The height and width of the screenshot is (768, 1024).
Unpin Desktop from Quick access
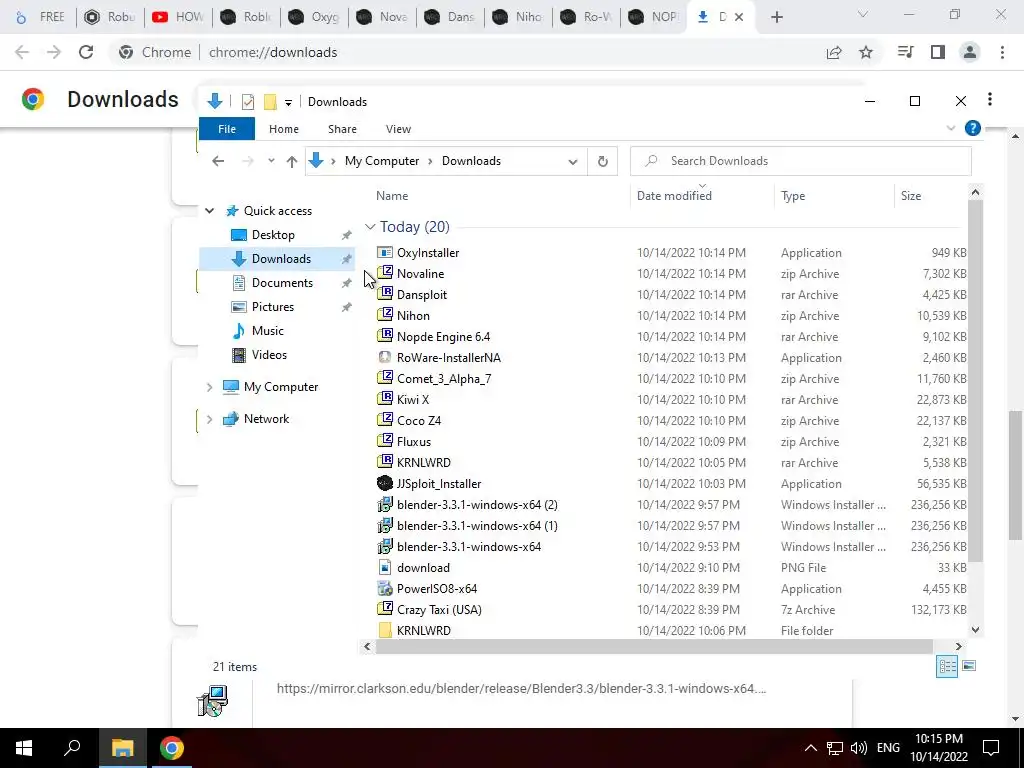tap(346, 235)
